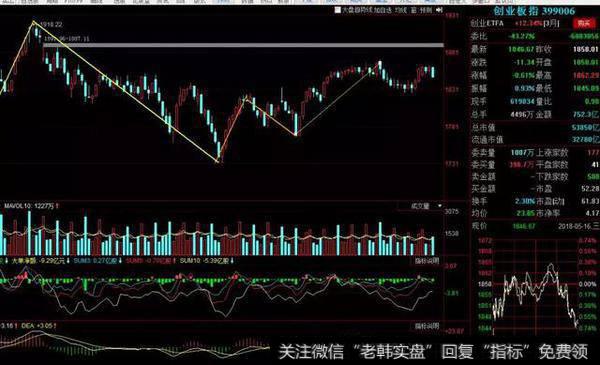600x365 pixels.
Task: Click the 预测 option in the chart header
Action: (x=426, y=10)
